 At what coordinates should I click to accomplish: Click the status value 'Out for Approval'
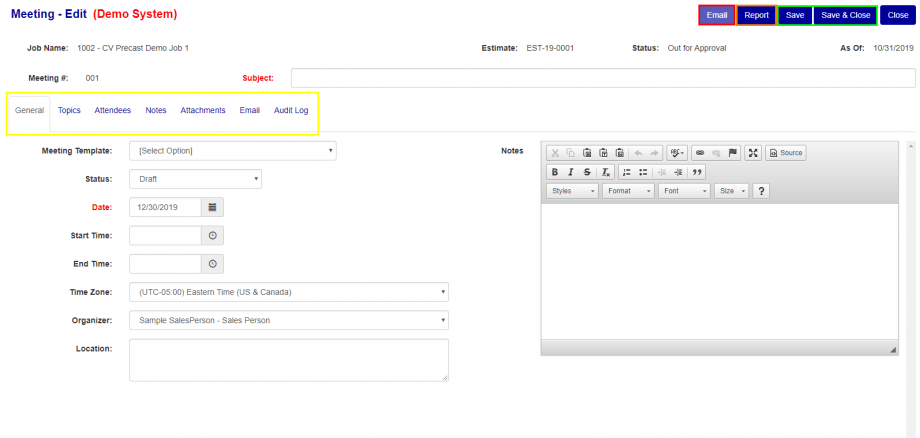pos(697,48)
